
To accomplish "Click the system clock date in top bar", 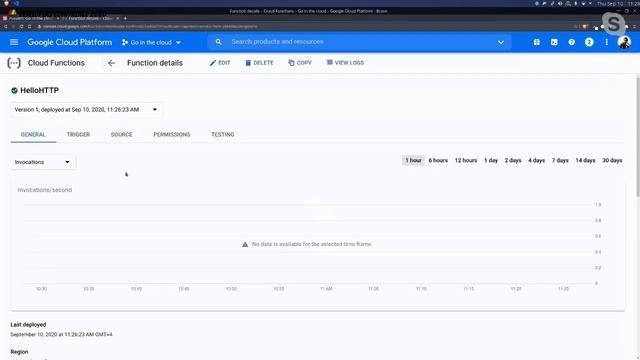I will point(618,3).
